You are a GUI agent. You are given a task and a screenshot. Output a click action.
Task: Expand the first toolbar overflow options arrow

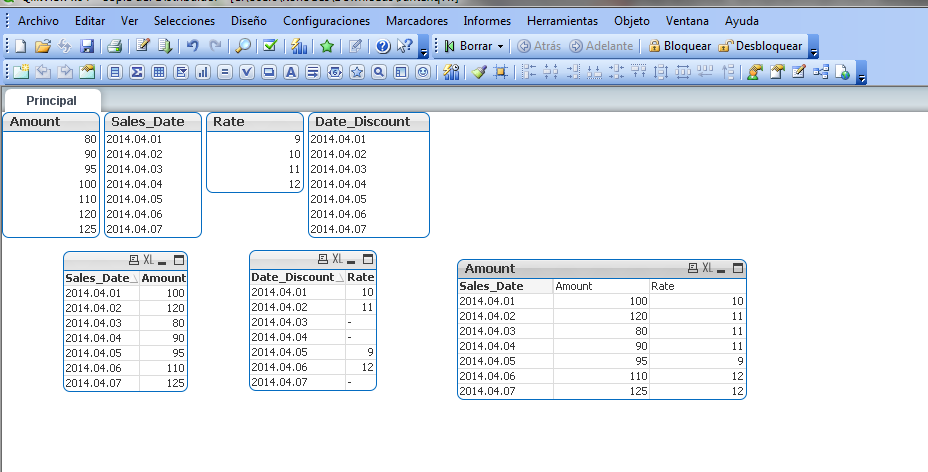pos(424,50)
